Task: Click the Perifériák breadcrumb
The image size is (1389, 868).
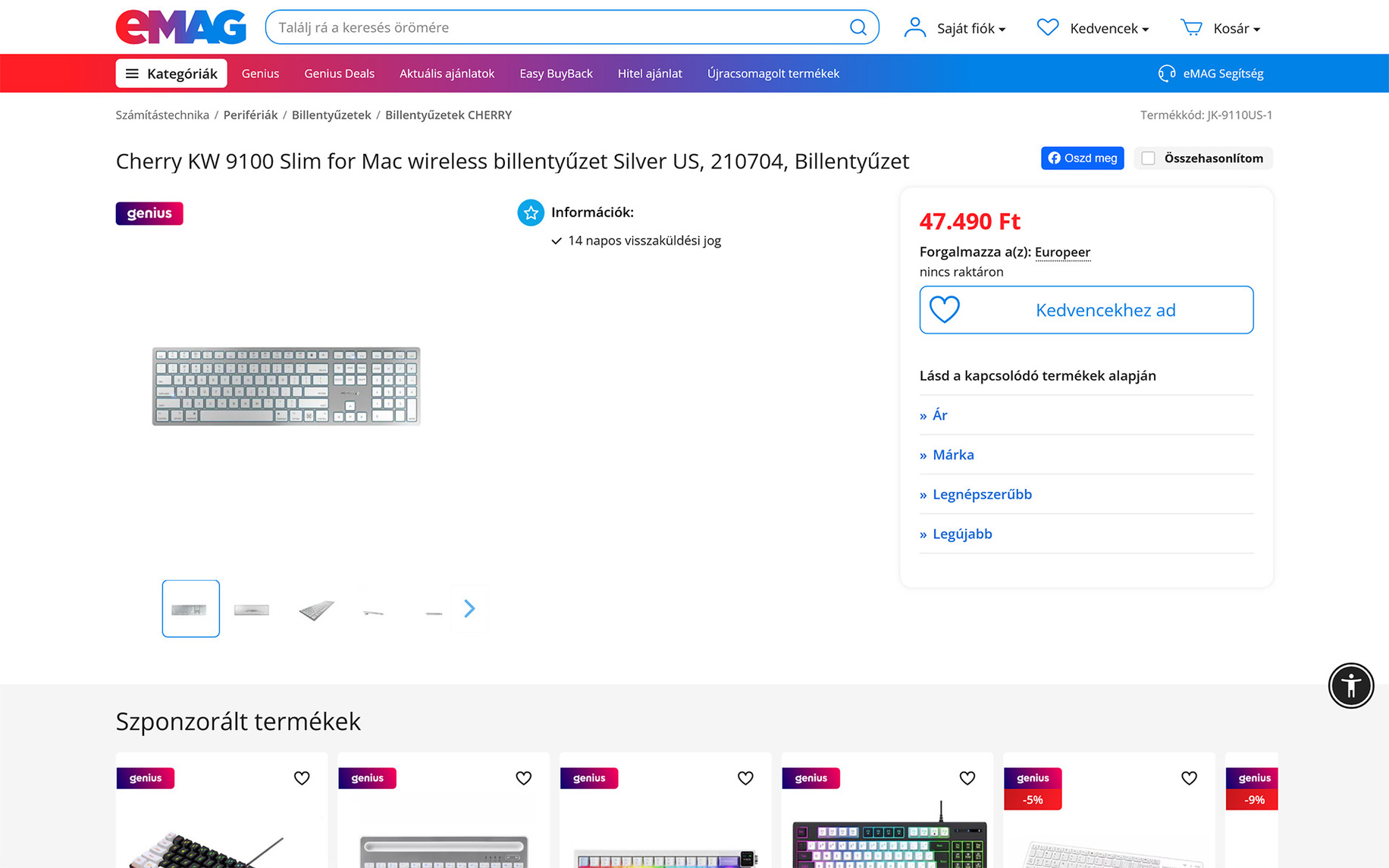Action: coord(250,115)
